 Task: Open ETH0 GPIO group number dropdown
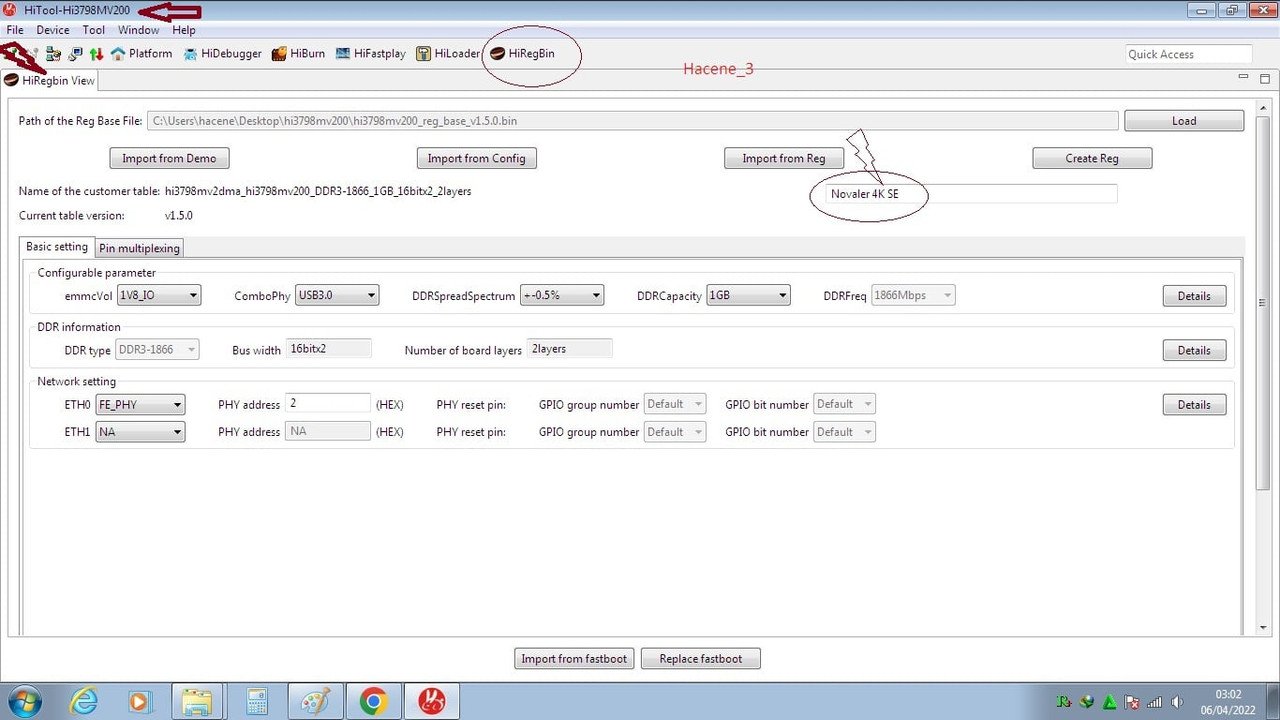click(675, 404)
